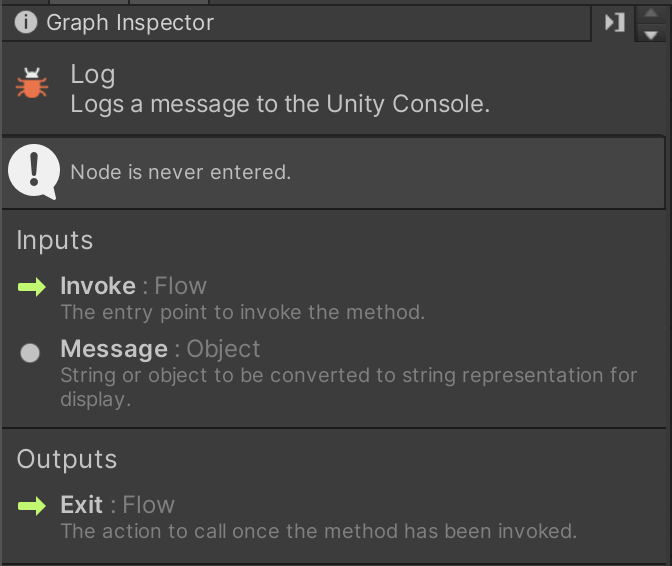672x566 pixels.
Task: Click the warning exclamation speech bubble icon
Action: (33, 171)
